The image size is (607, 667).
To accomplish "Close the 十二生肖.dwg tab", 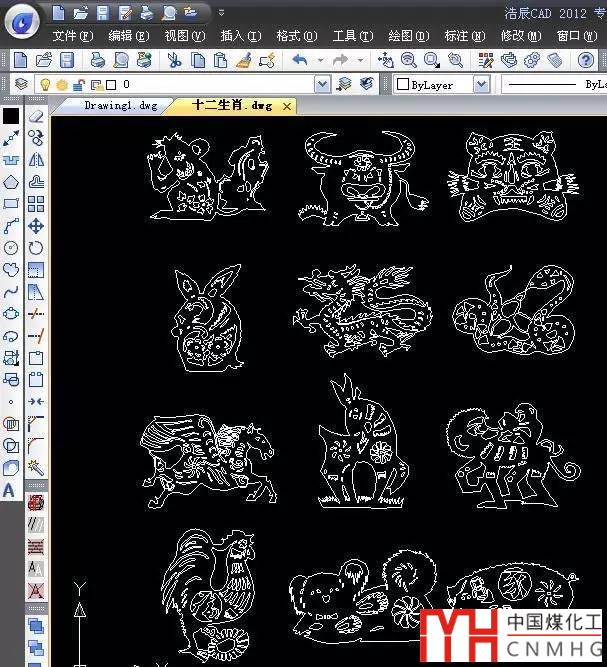I will (287, 106).
